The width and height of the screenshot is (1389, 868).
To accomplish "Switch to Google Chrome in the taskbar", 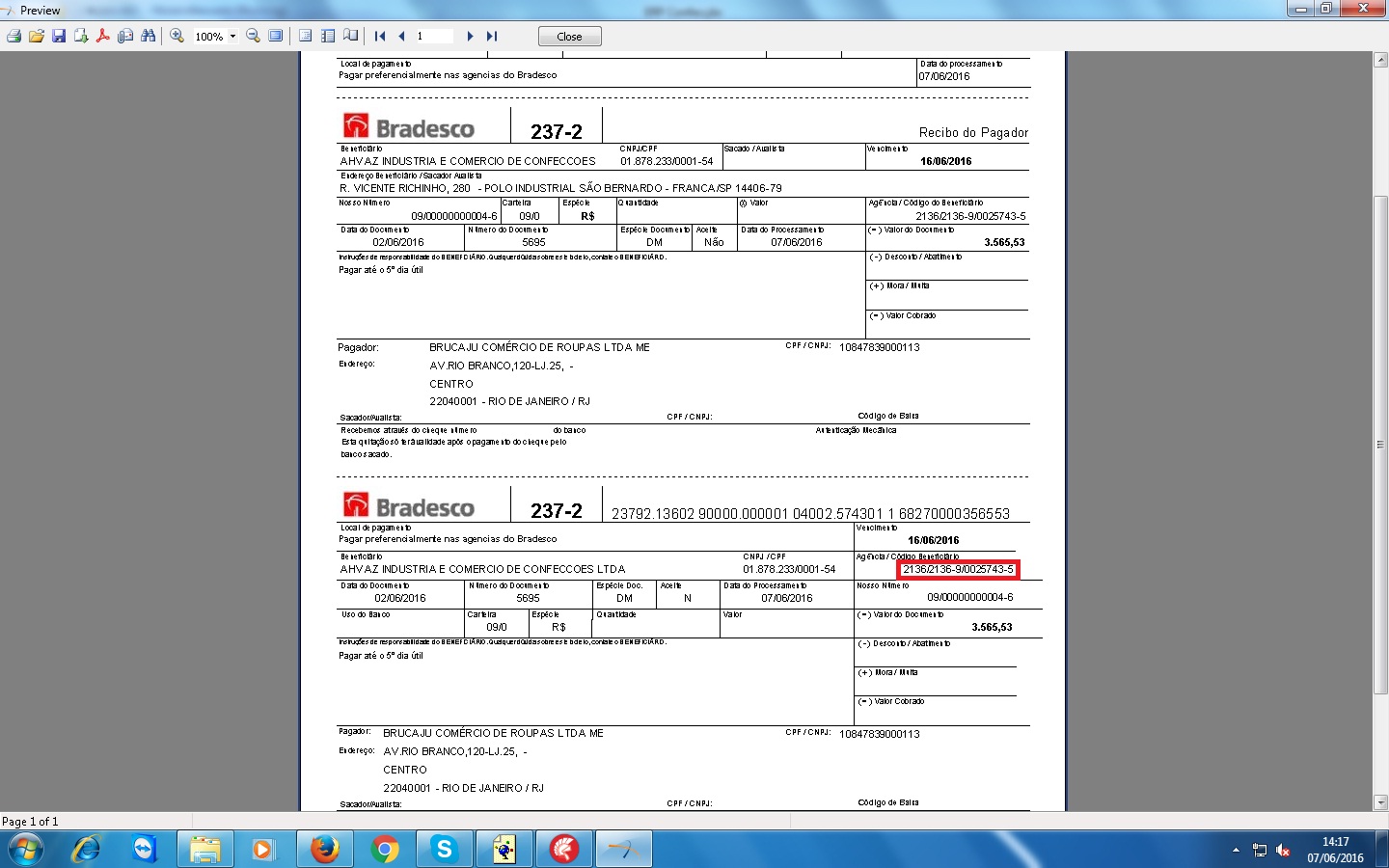I will pyautogui.click(x=385, y=849).
